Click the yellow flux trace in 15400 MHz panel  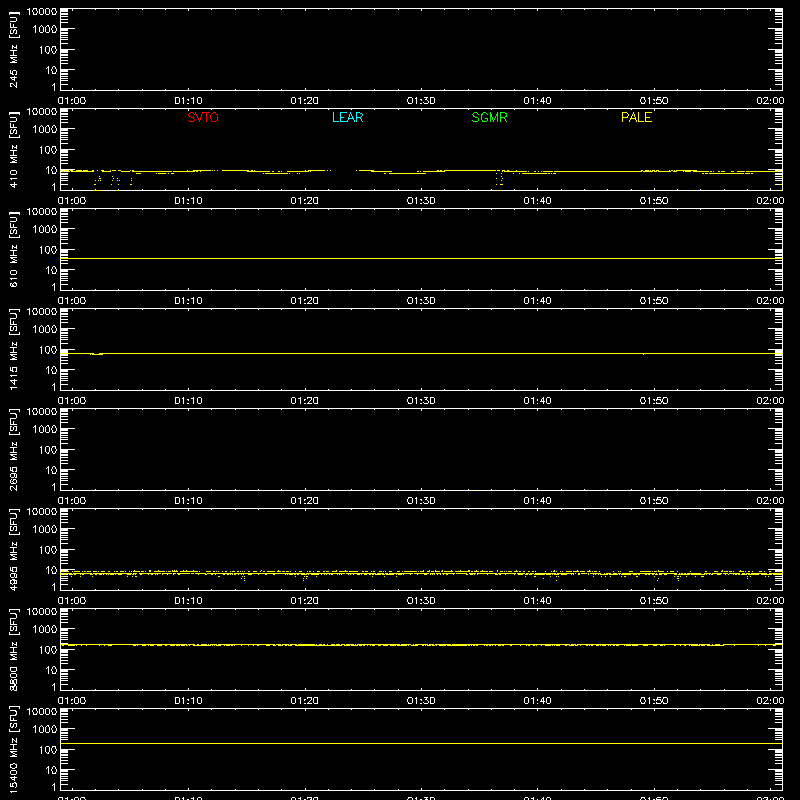click(x=421, y=743)
